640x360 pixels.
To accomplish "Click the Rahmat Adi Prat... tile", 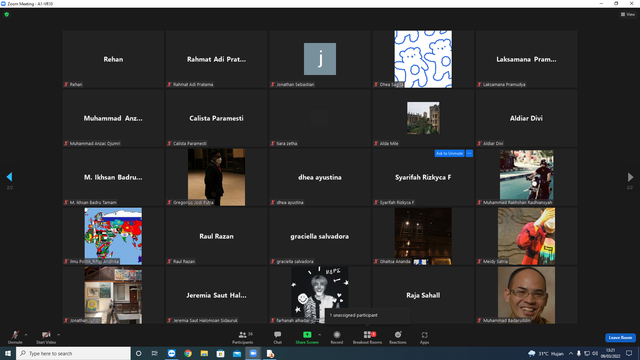I will (216, 59).
